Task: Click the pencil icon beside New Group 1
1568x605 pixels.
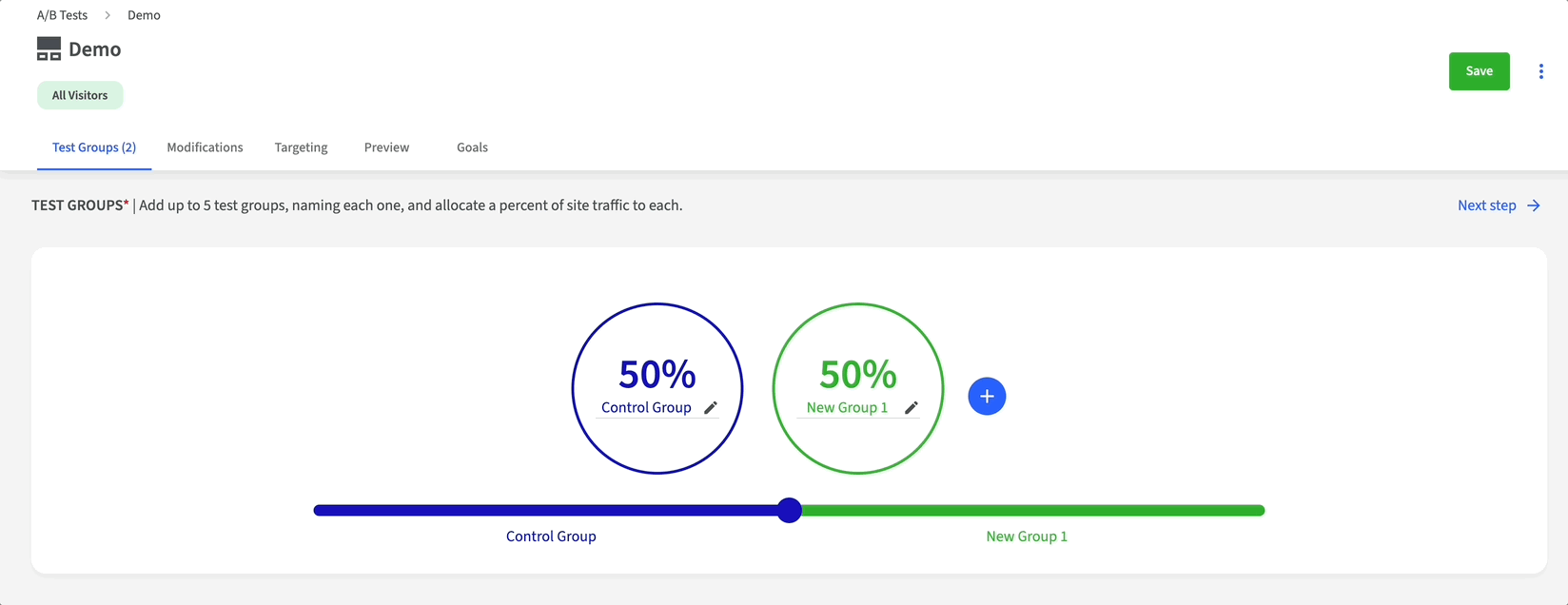Action: point(911,408)
